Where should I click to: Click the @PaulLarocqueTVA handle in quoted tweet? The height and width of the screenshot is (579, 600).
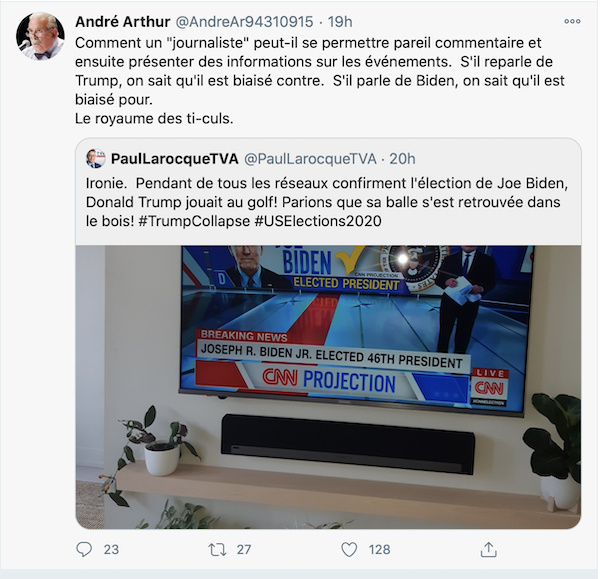310,158
